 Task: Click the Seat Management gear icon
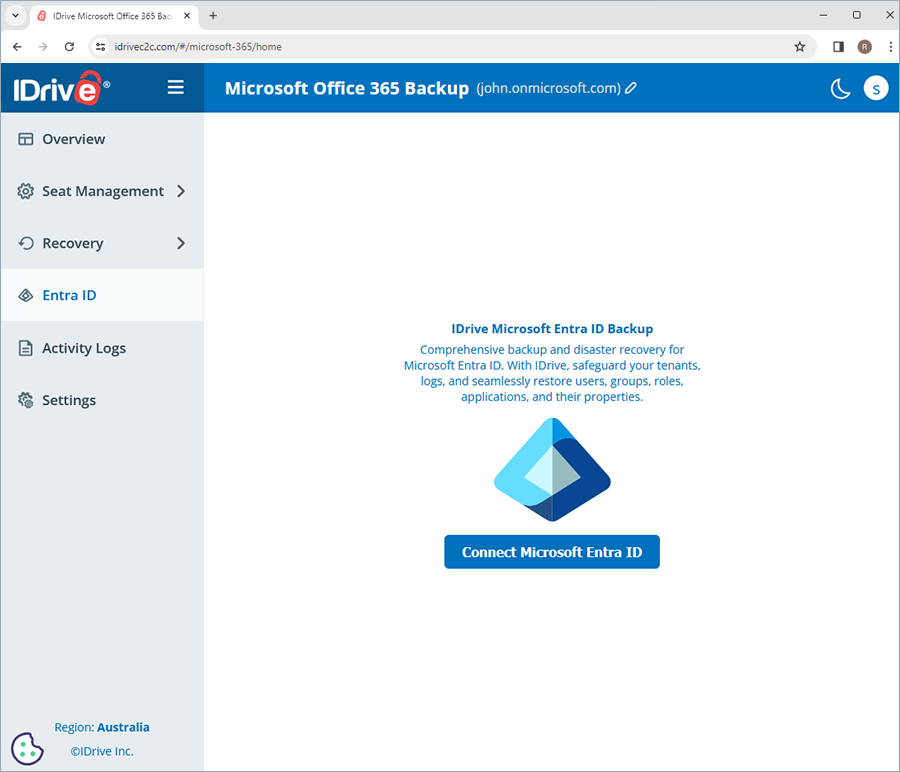[x=25, y=191]
